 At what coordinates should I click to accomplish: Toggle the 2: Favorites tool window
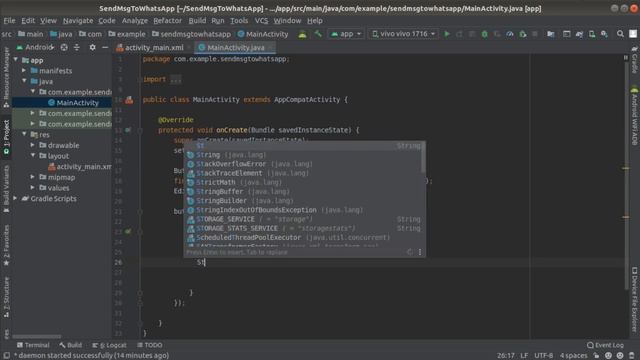(6, 245)
